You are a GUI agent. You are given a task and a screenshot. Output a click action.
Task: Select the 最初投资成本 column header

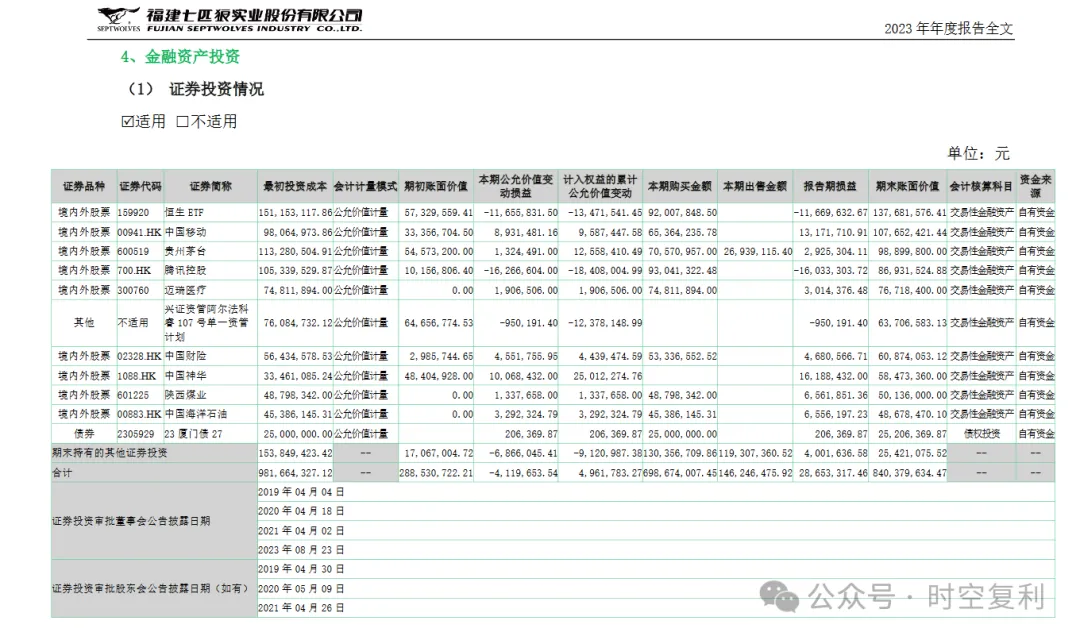pyautogui.click(x=295, y=186)
